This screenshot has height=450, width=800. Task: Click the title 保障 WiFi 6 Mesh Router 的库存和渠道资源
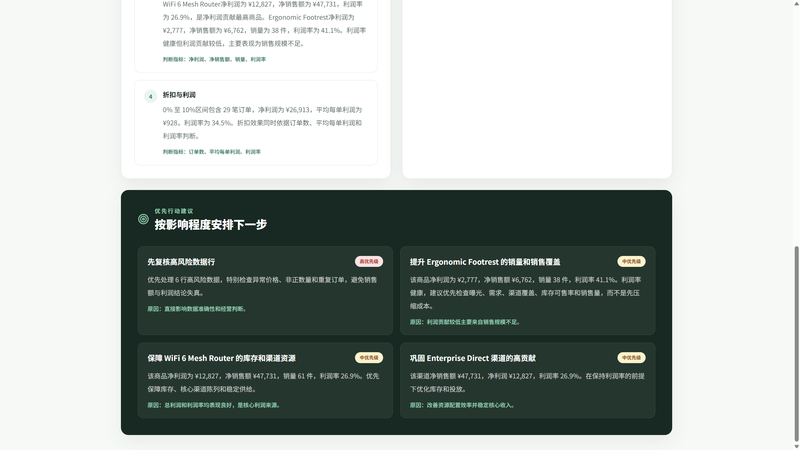pos(221,358)
